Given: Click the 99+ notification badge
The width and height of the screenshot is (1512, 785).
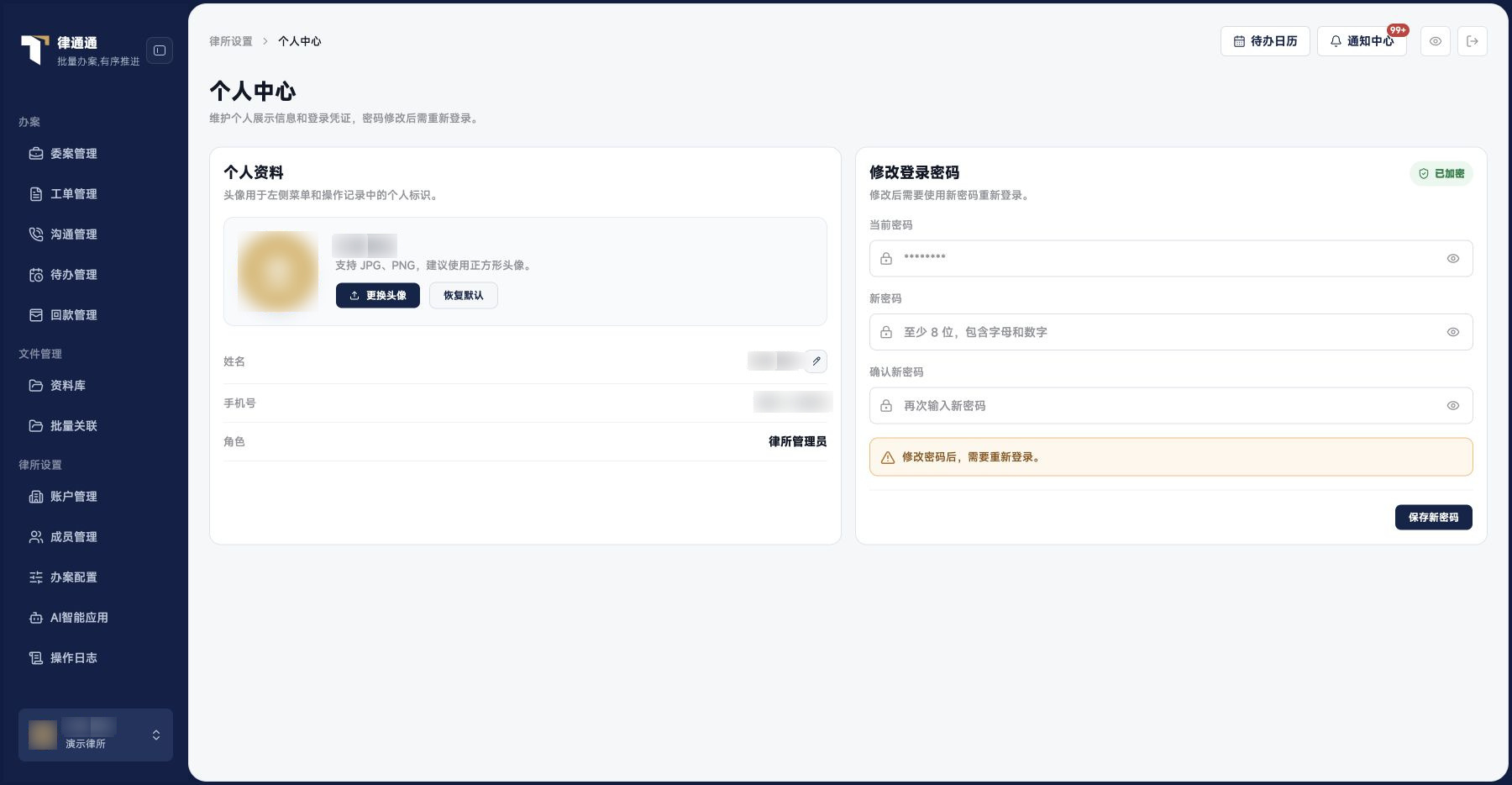Looking at the screenshot, I should tap(1399, 30).
